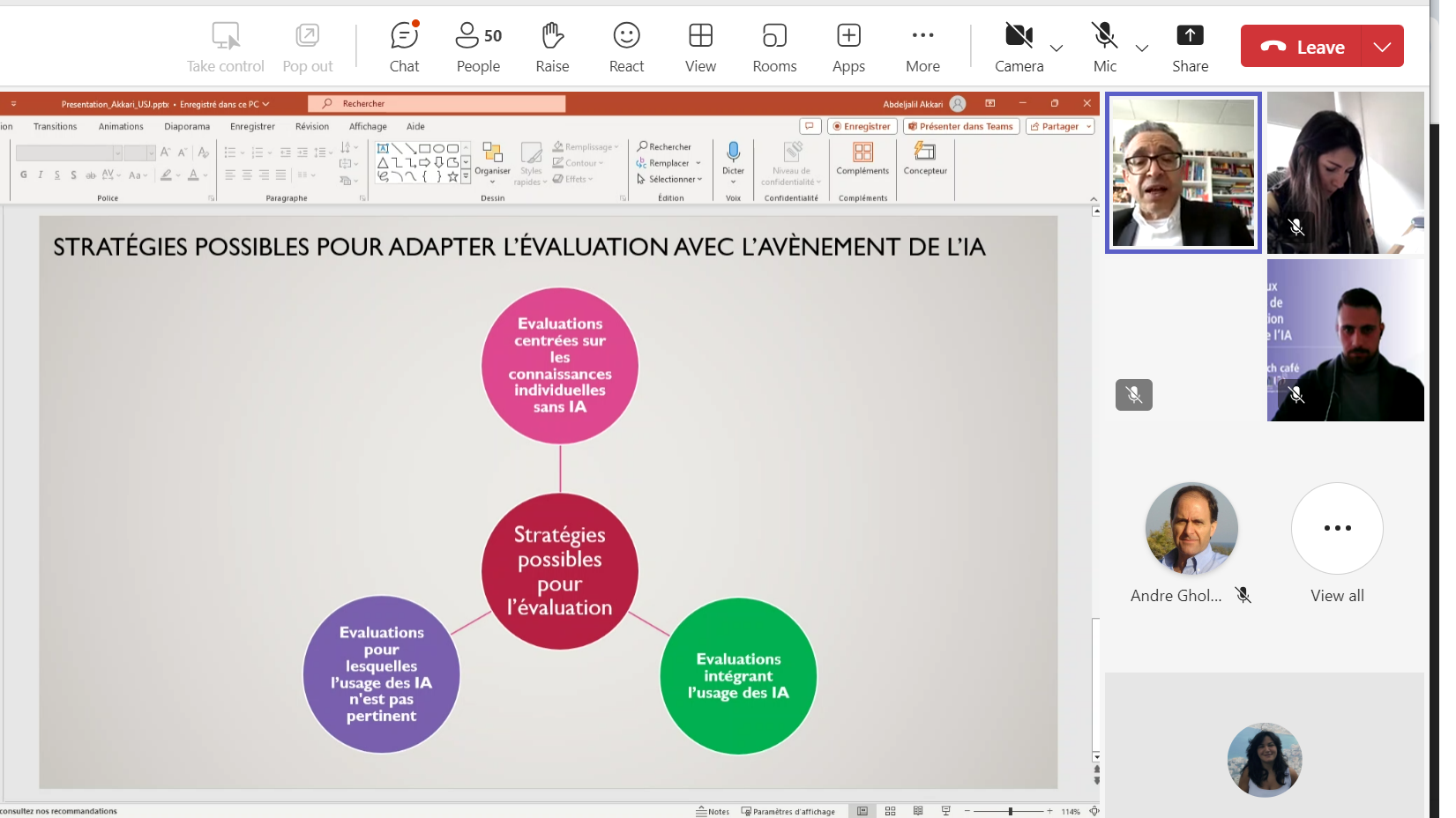
Task: Expand the Mic options arrow
Action: pyautogui.click(x=1142, y=48)
